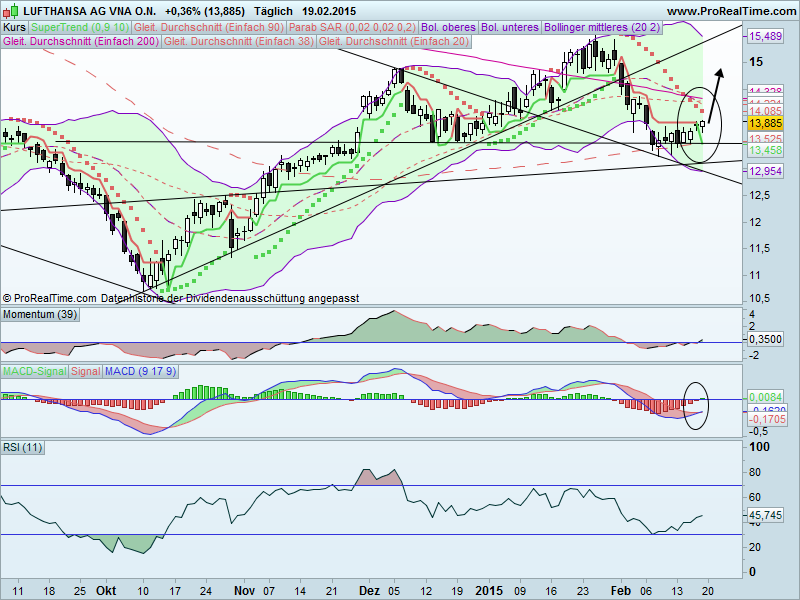Open the www.ProRealTime.com link
The width and height of the screenshot is (800, 600).
[x=732, y=11]
